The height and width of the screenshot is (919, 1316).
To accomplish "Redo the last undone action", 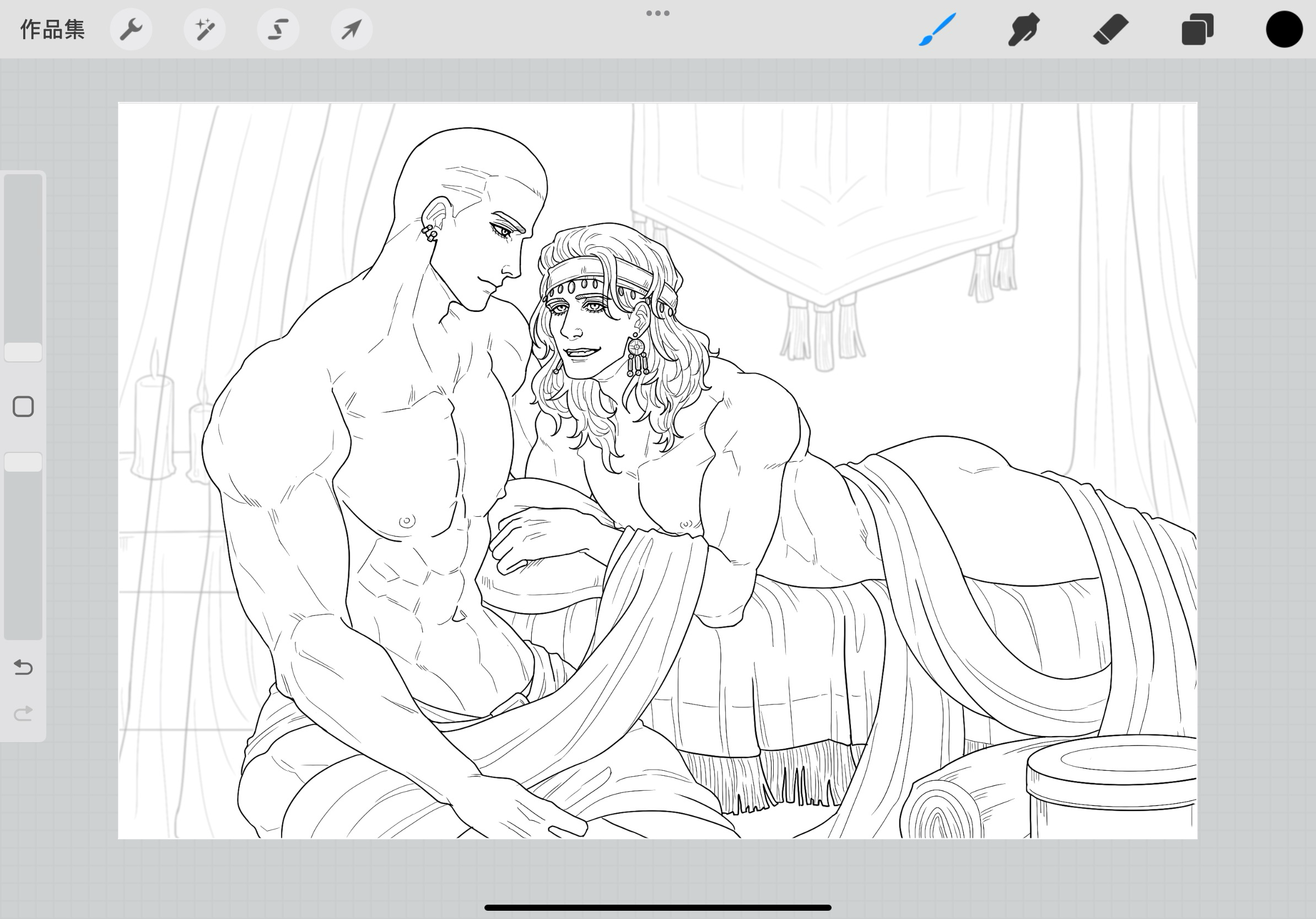I will pos(23,713).
